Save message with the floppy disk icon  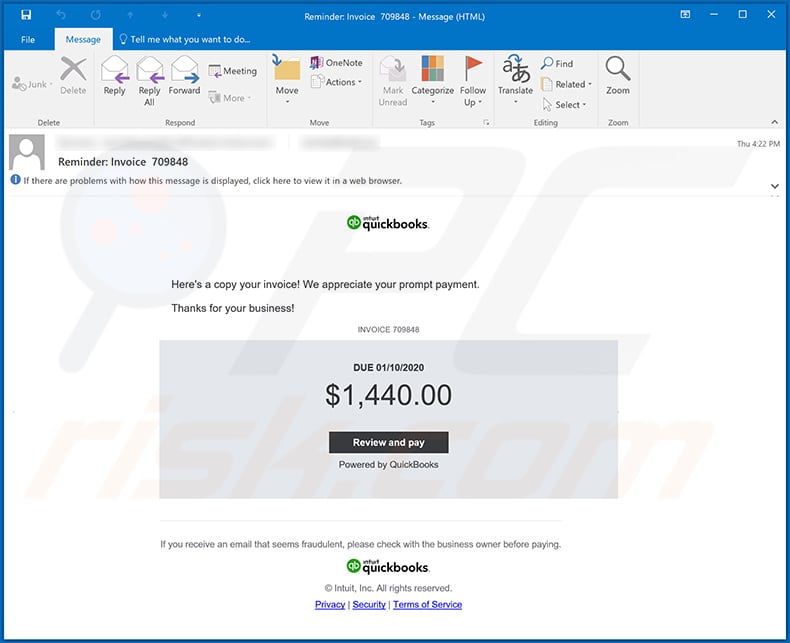(26, 15)
